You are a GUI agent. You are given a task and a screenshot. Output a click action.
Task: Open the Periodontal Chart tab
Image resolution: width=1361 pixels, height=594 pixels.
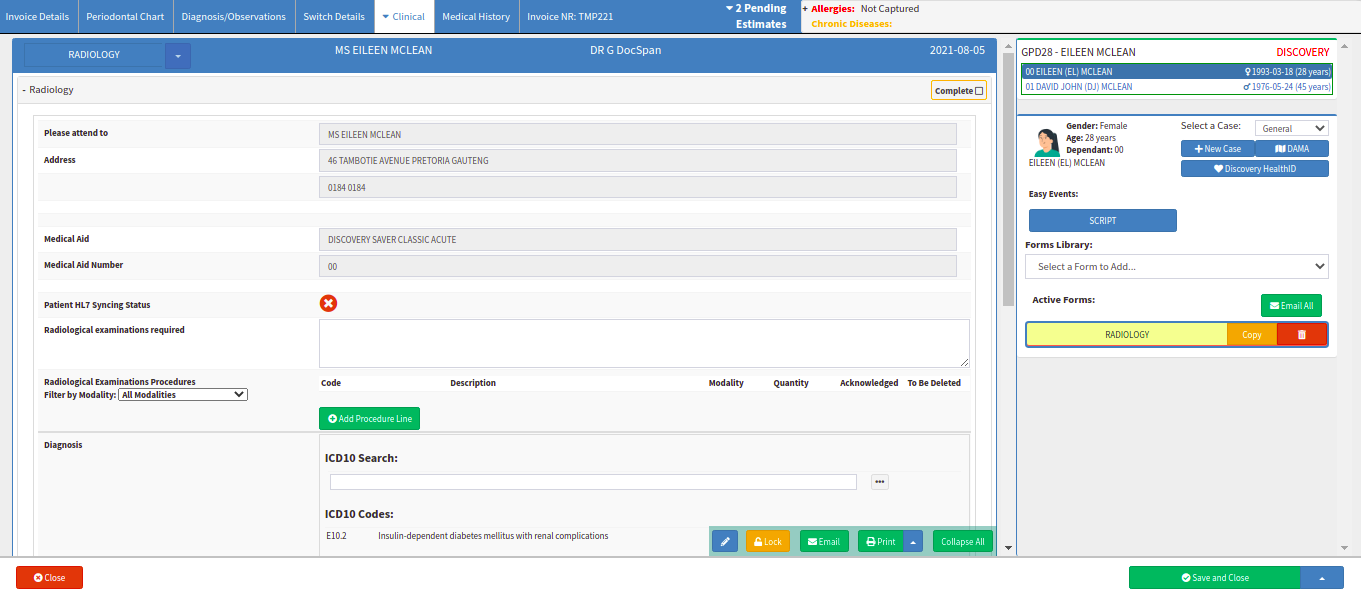point(125,17)
